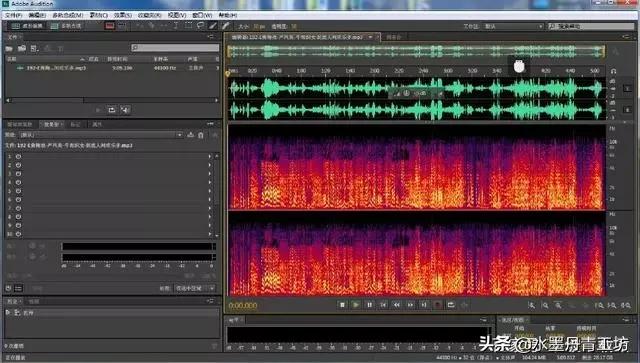Toggle the spectral pitch display button

[122, 26]
